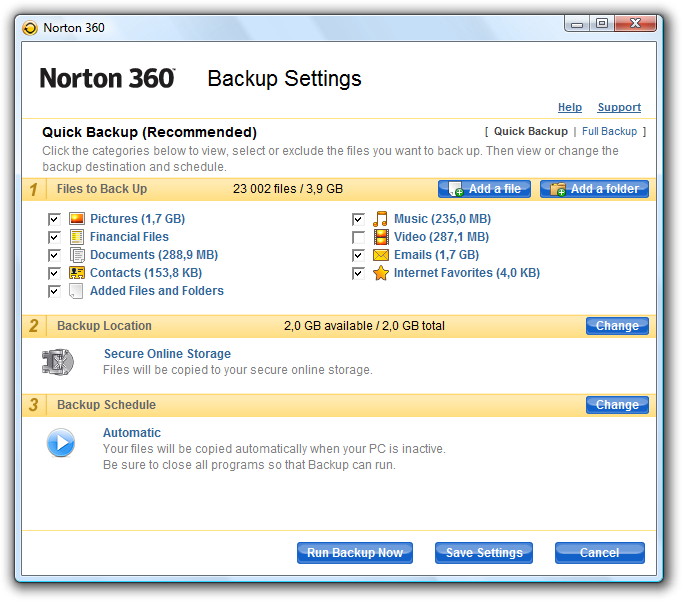Switch to Full Backup mode
This screenshot has height=601, width=682.
[x=609, y=131]
